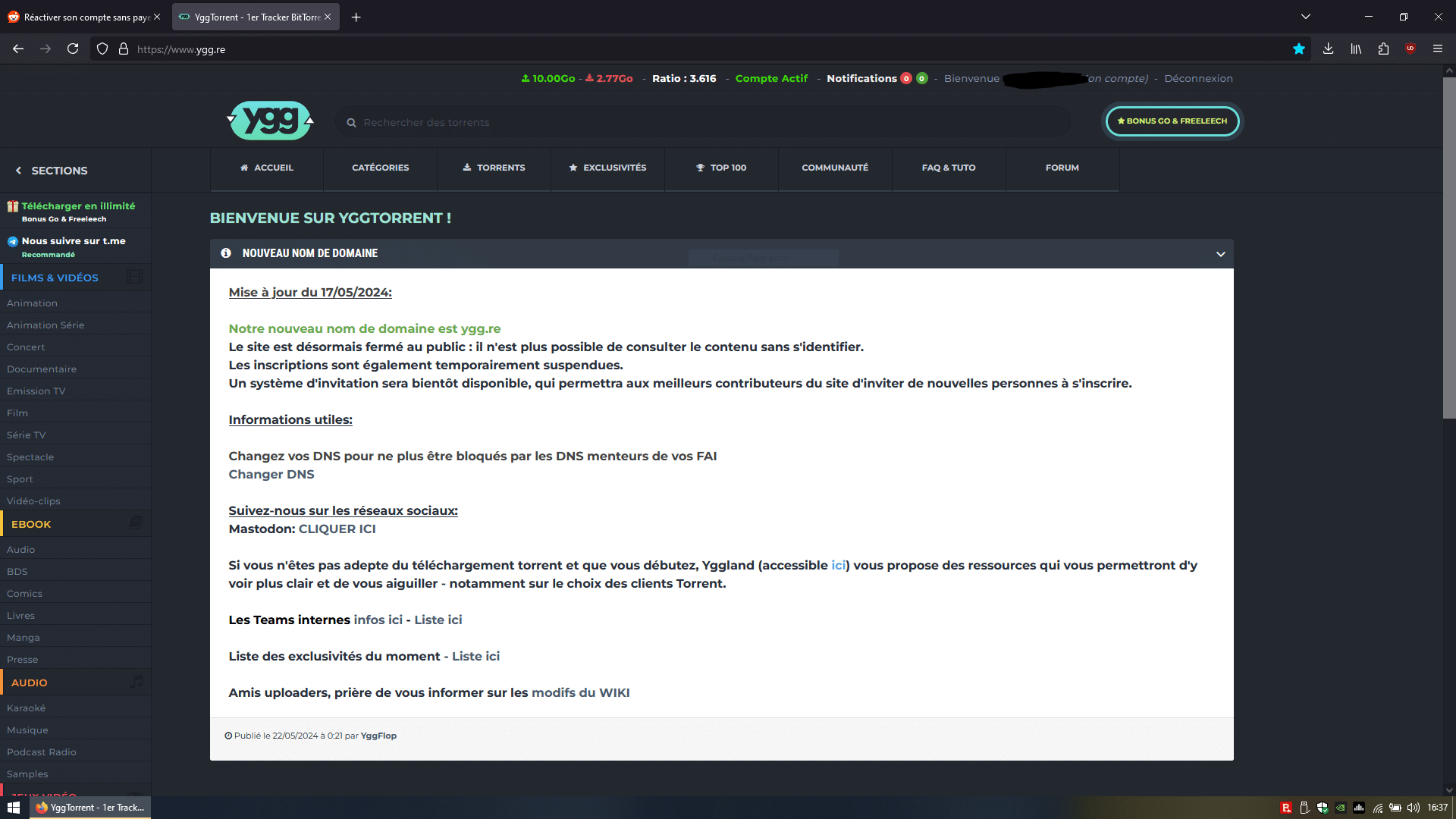Open the Catégories menu
Viewport: 1456px width, 819px height.
(381, 168)
